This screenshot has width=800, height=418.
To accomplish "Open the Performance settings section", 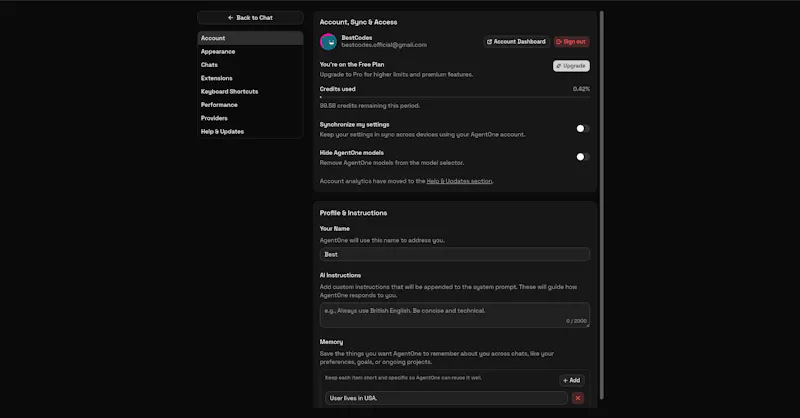I will [x=250, y=105].
